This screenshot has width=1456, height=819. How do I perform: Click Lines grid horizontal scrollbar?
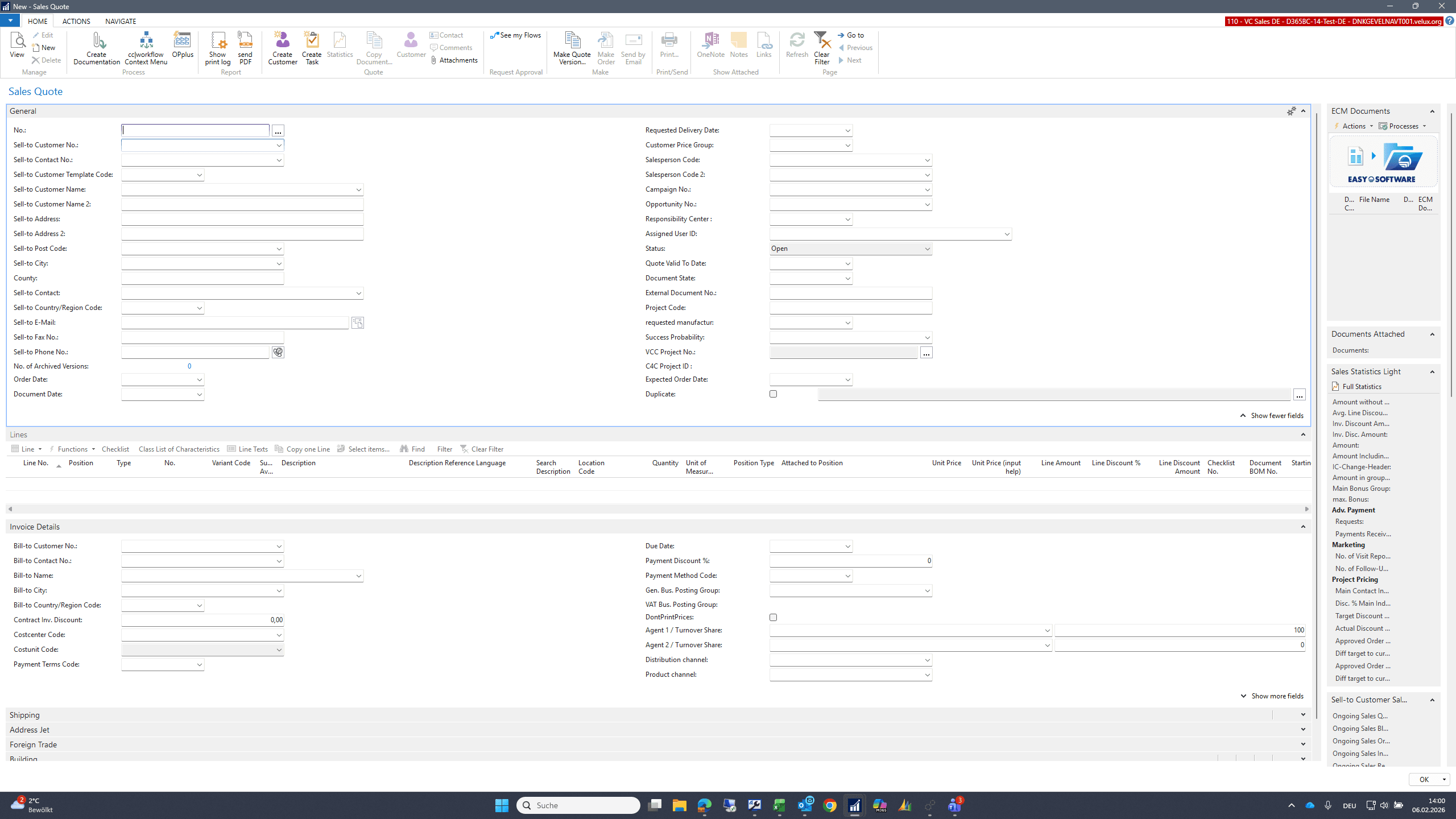coord(658,509)
